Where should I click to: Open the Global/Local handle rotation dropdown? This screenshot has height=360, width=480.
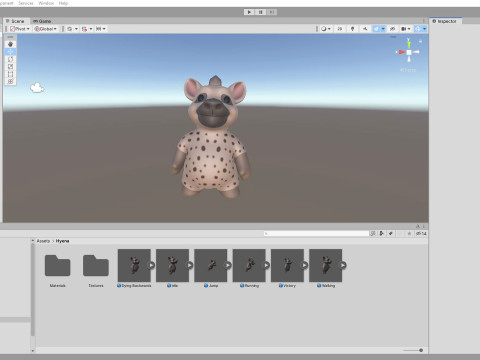coord(46,29)
